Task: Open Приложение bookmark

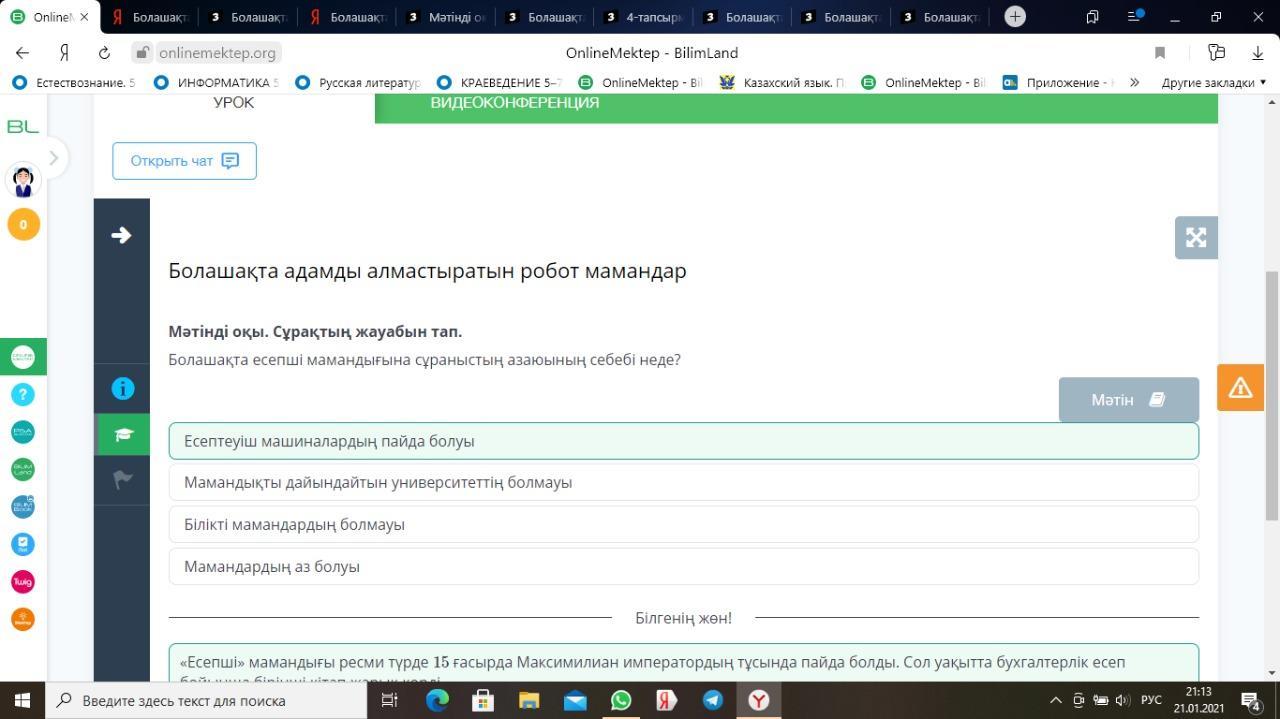Action: [x=1058, y=82]
